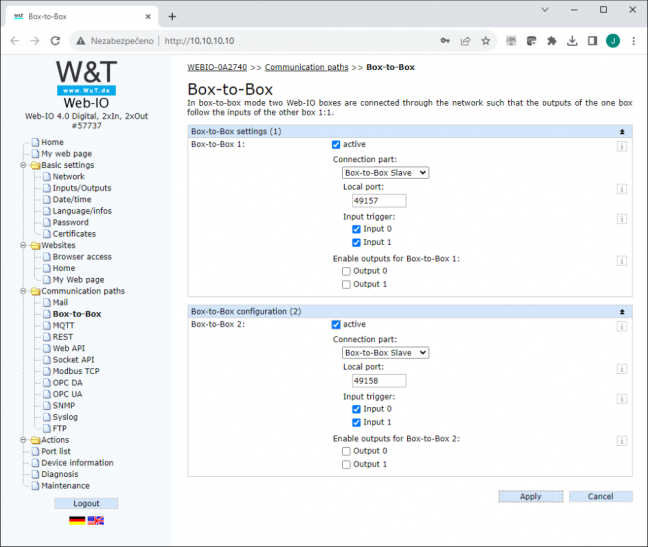
Task: Follow WEBIO-0A2740 breadcrumb link
Action: coord(217,67)
